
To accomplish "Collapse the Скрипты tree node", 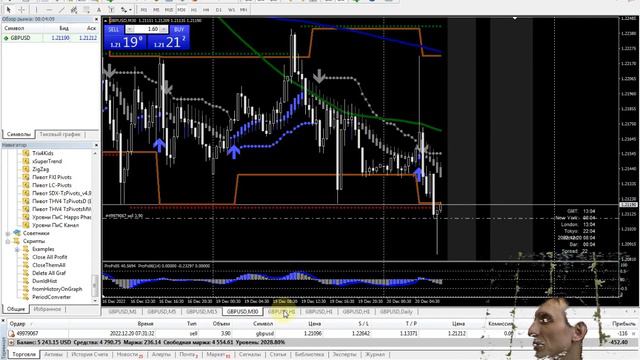I will pyautogui.click(x=7, y=241).
